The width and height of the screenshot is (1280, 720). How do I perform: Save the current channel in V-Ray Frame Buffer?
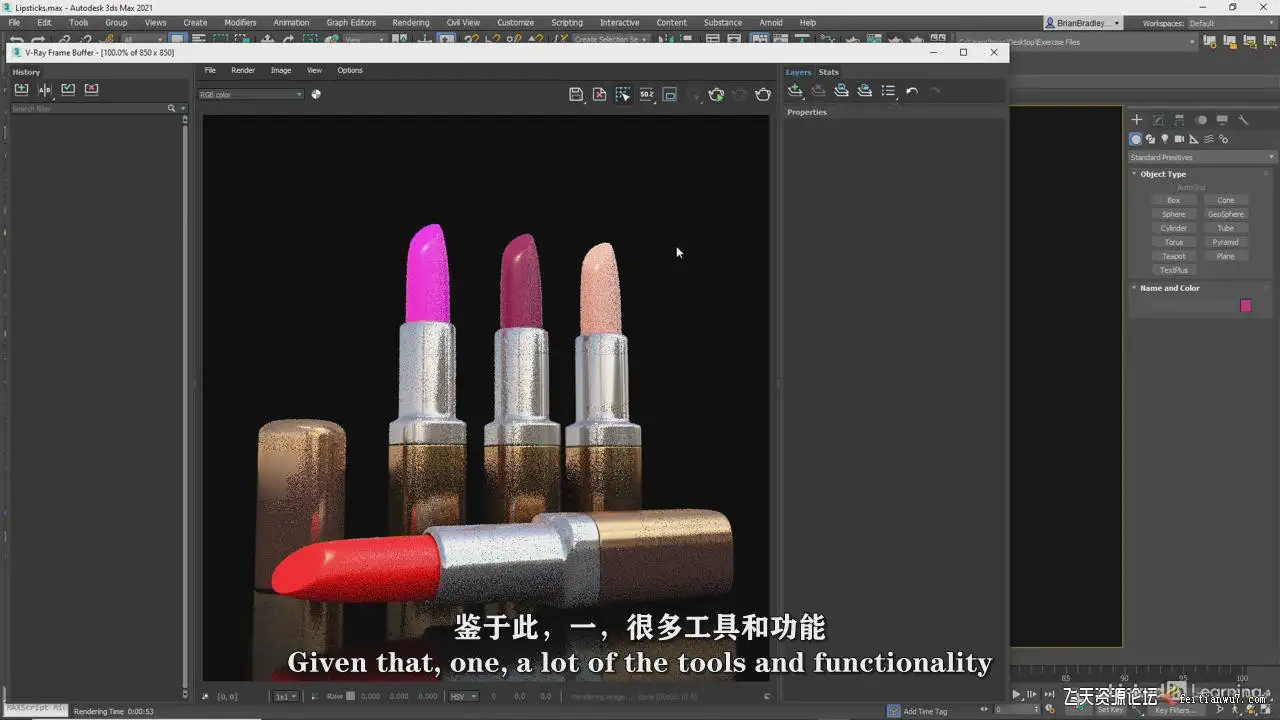click(x=576, y=94)
